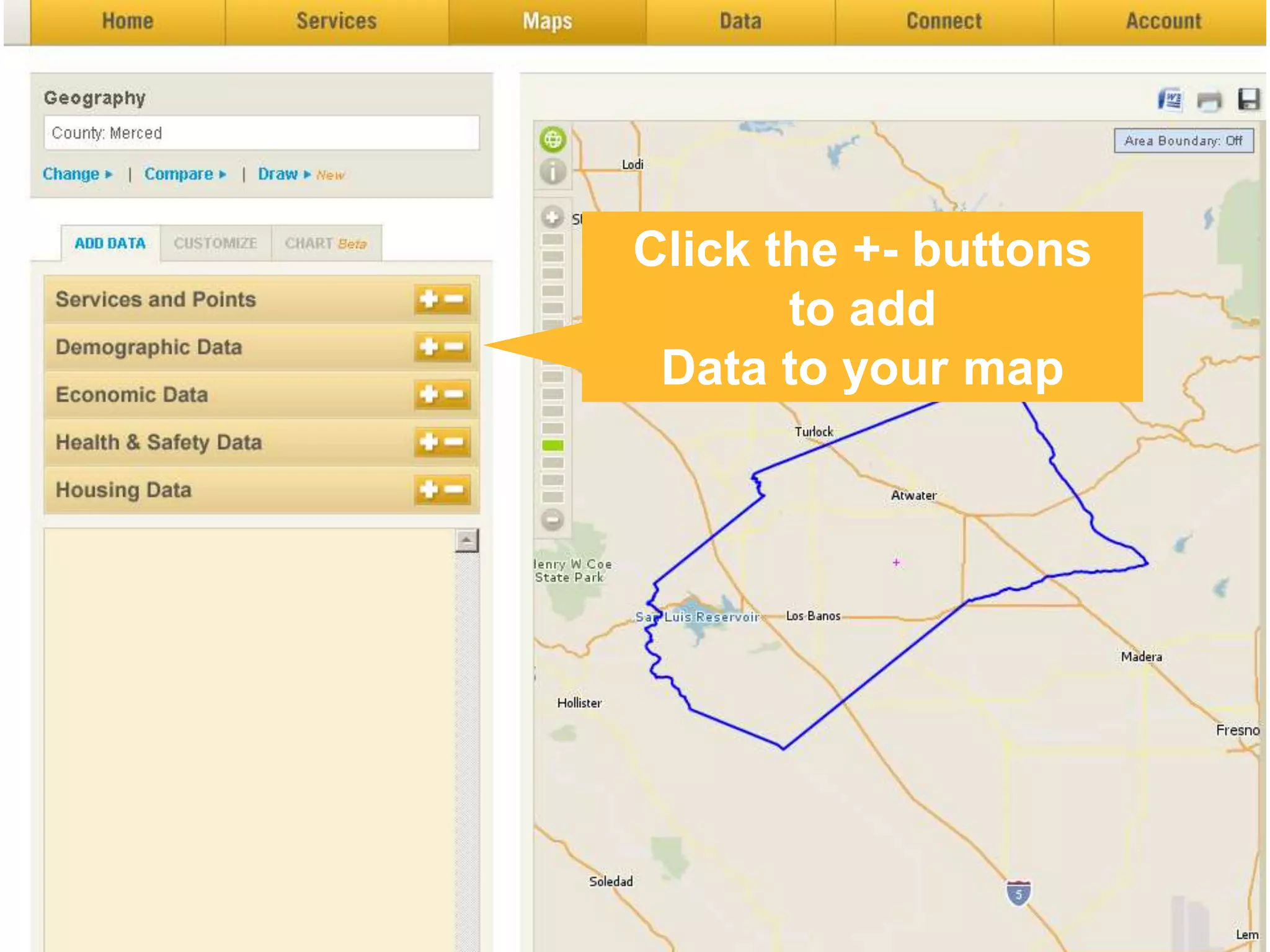The image size is (1270, 952).
Task: Collapse Health & Safety Data minus
Action: click(x=455, y=442)
